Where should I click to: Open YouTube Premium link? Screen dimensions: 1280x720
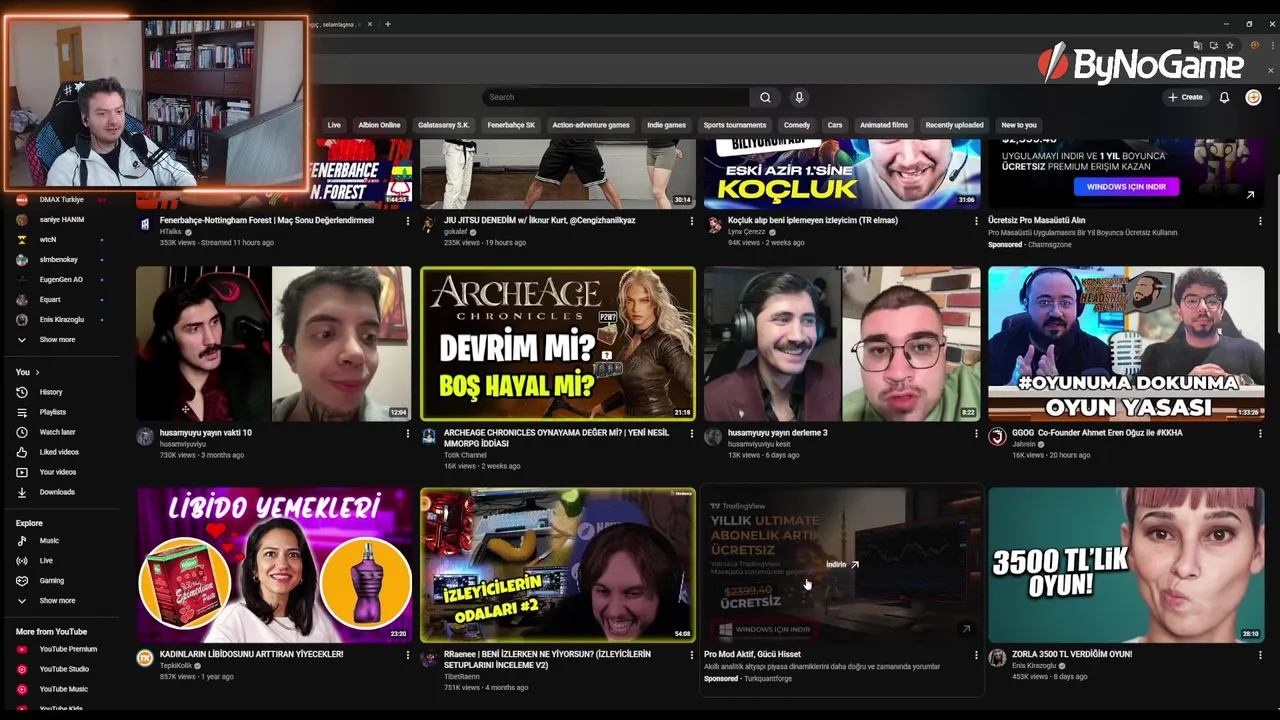pyautogui.click(x=68, y=649)
